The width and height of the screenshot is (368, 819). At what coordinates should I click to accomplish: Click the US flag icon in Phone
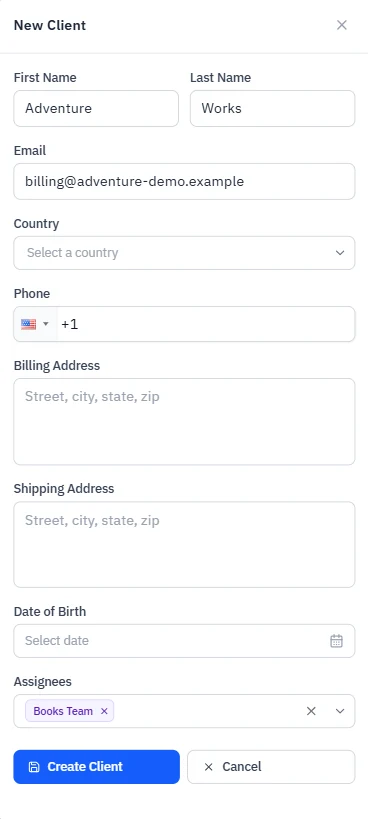tap(28, 324)
